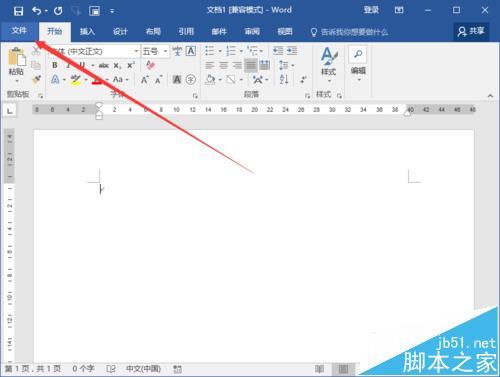Viewport: 500px width, 377px height.
Task: Apply paragraph borders
Action: click(x=231, y=79)
